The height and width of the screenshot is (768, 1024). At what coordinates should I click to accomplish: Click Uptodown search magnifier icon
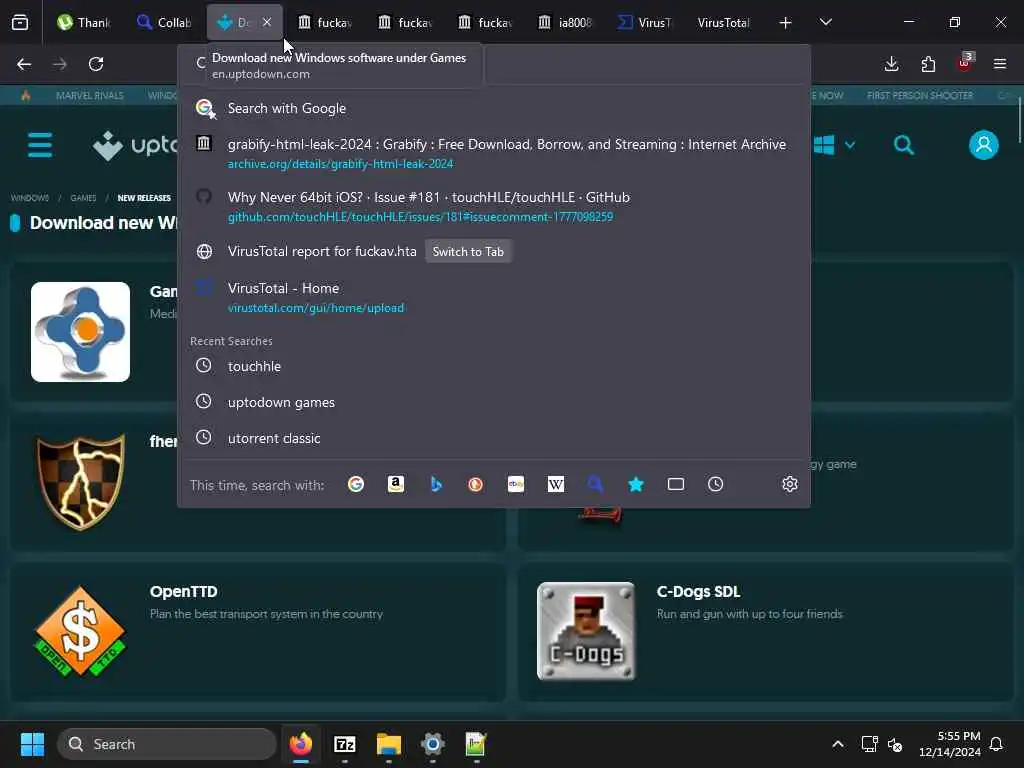(x=904, y=145)
